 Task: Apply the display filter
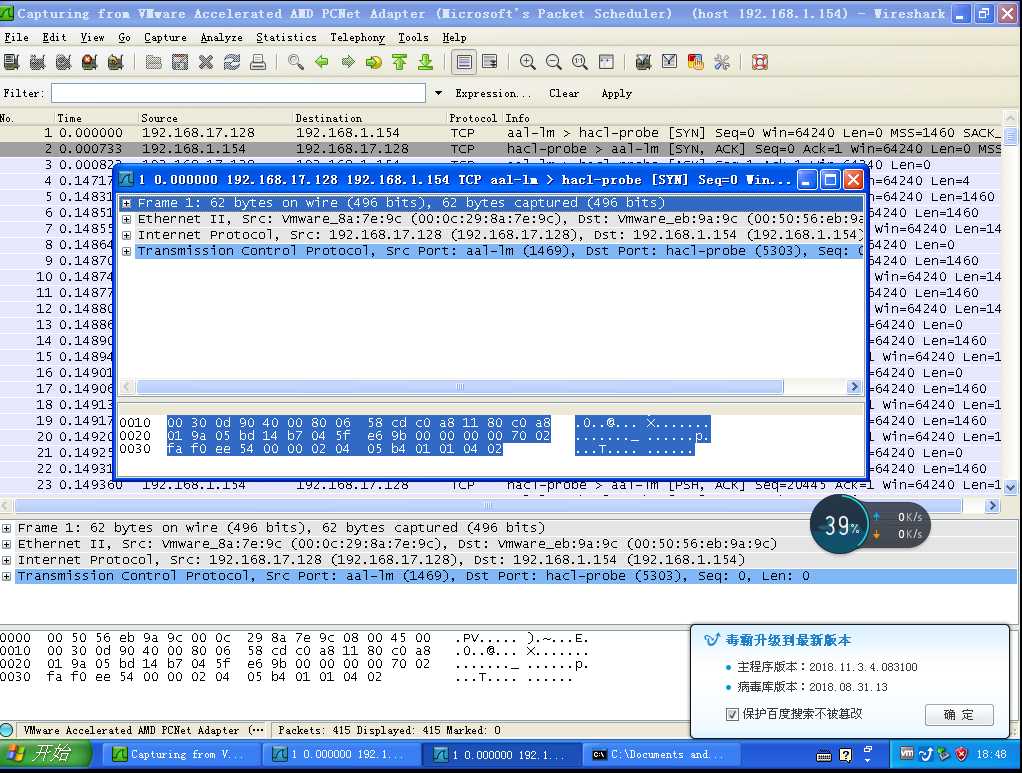(x=617, y=93)
